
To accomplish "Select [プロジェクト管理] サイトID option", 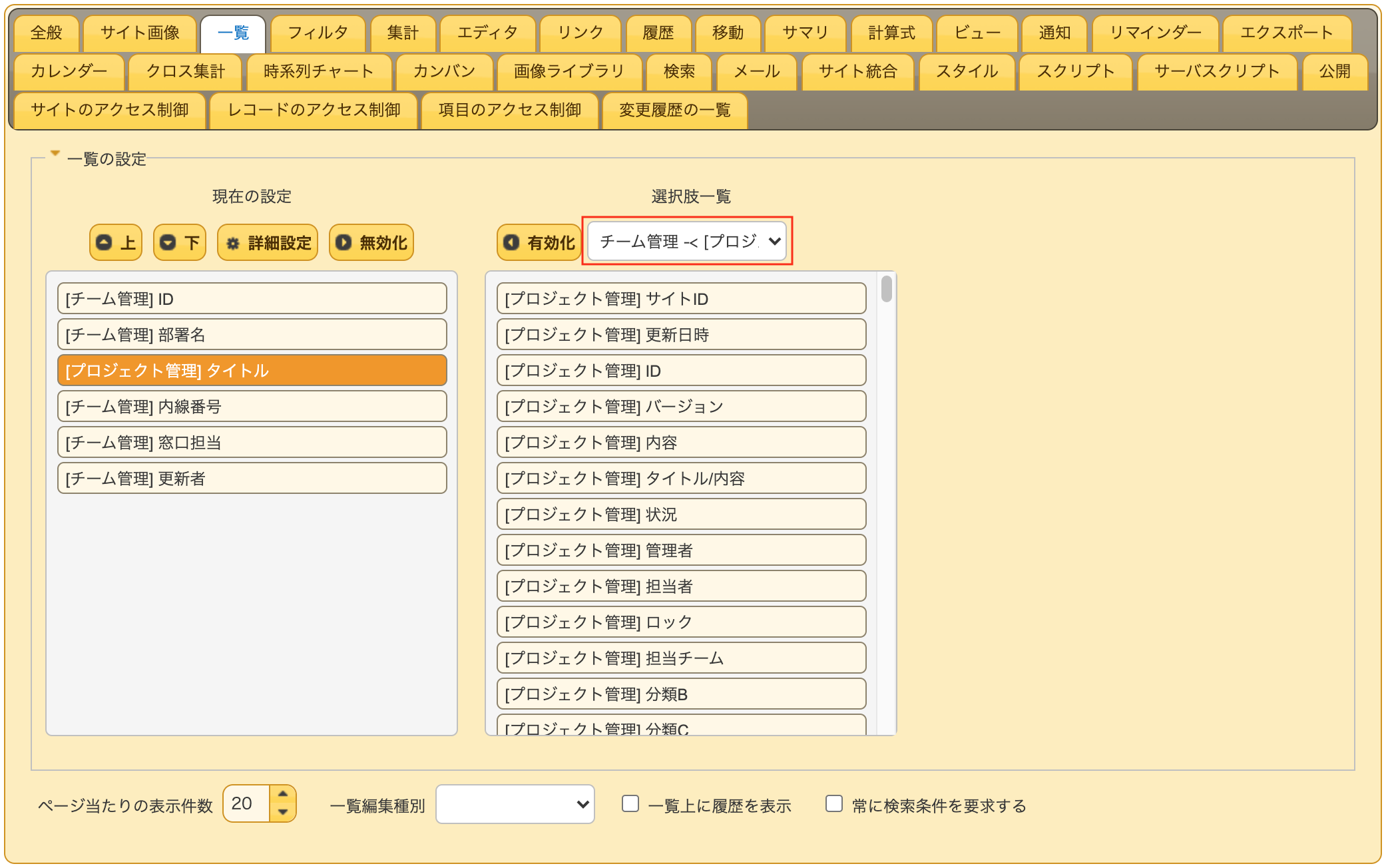I will click(x=682, y=298).
